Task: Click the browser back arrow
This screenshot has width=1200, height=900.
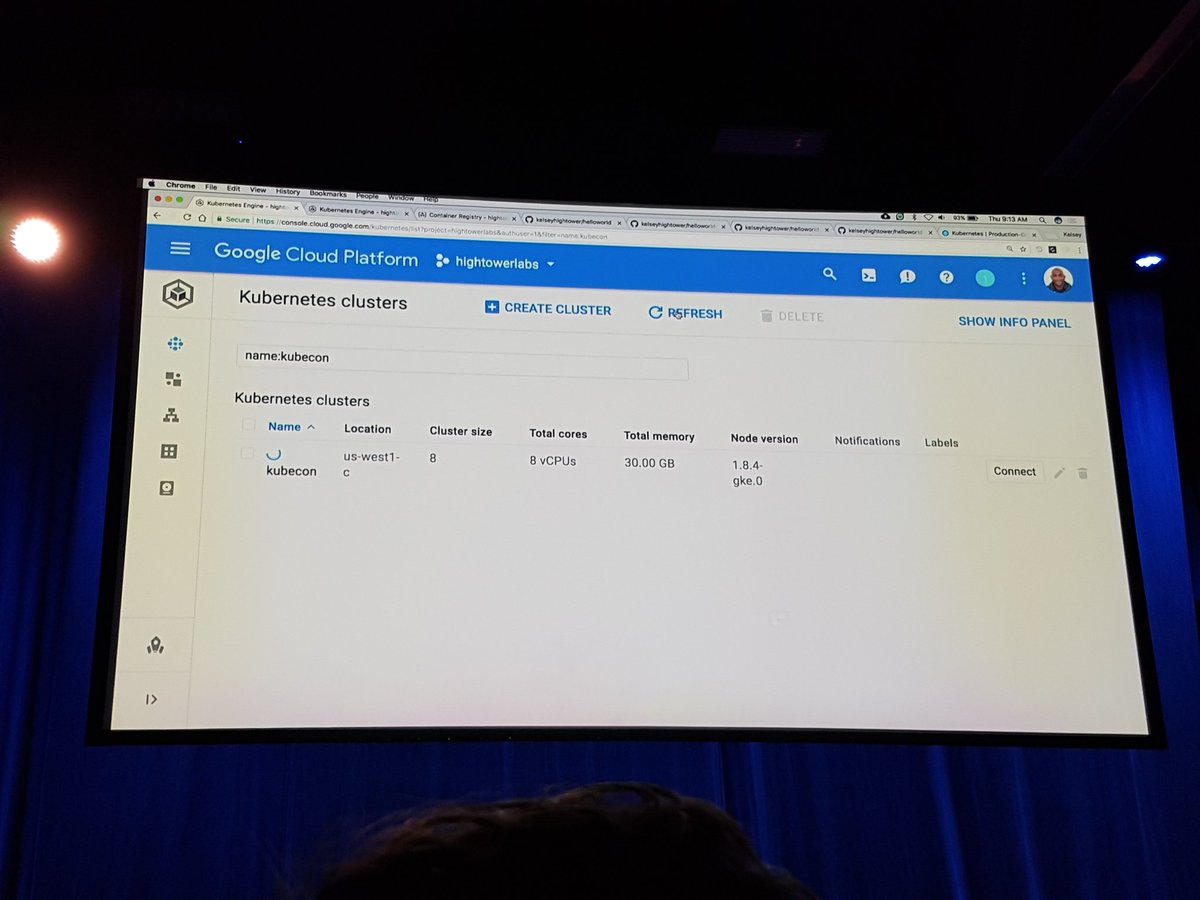Action: (156, 216)
